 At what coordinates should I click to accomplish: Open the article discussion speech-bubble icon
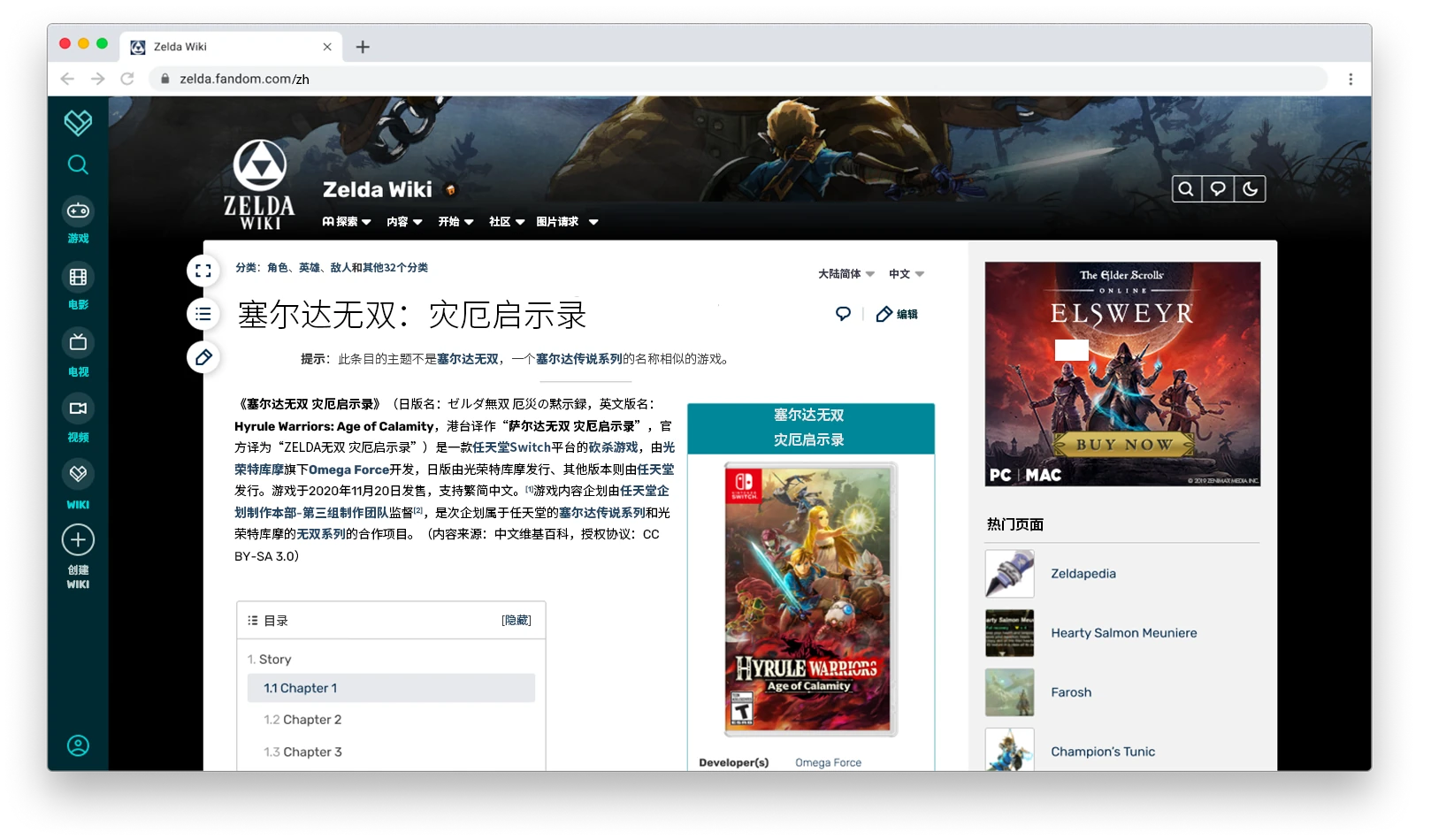tap(843, 313)
